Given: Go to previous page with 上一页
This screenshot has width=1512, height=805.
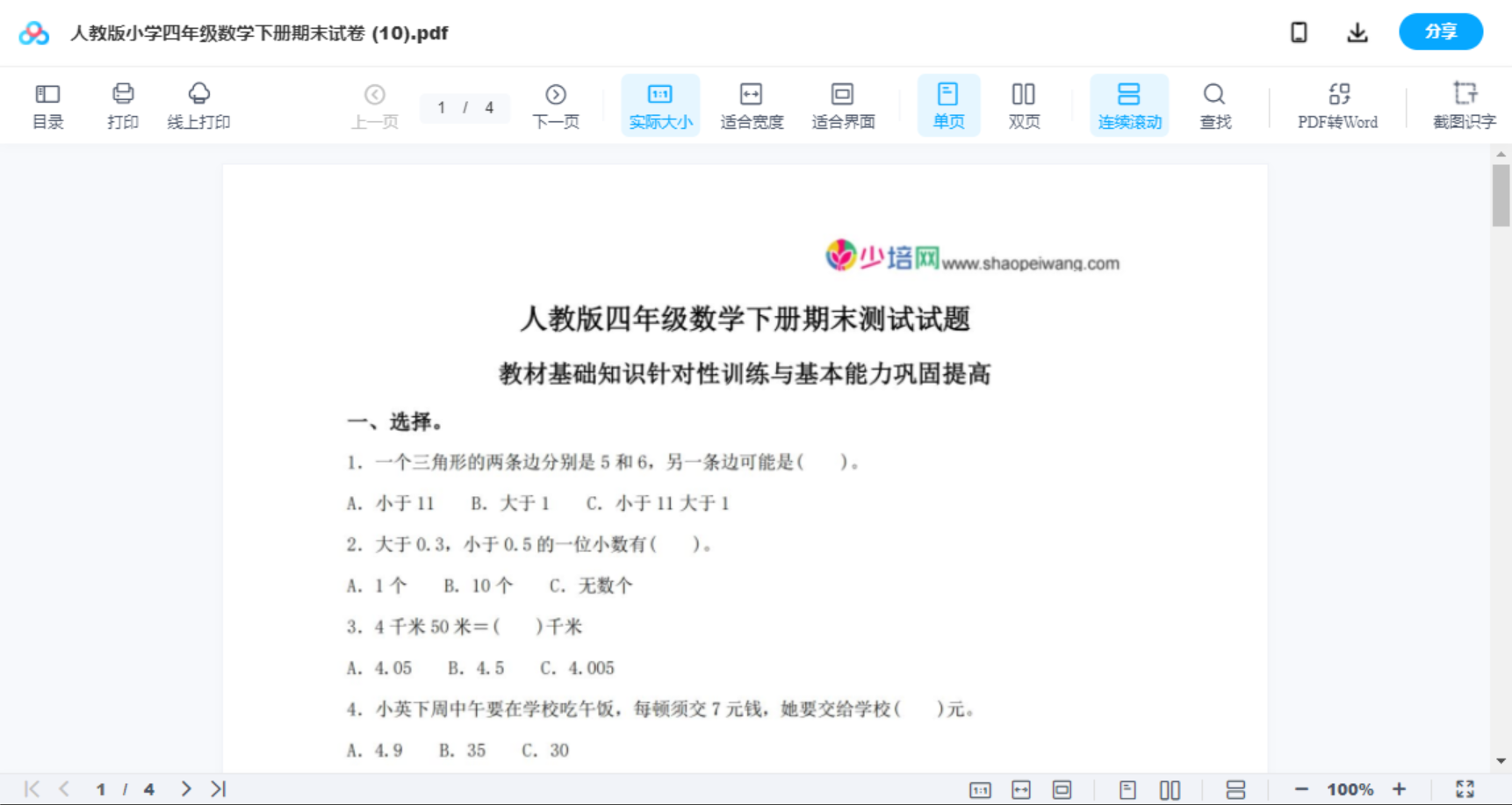Looking at the screenshot, I should pos(375,105).
